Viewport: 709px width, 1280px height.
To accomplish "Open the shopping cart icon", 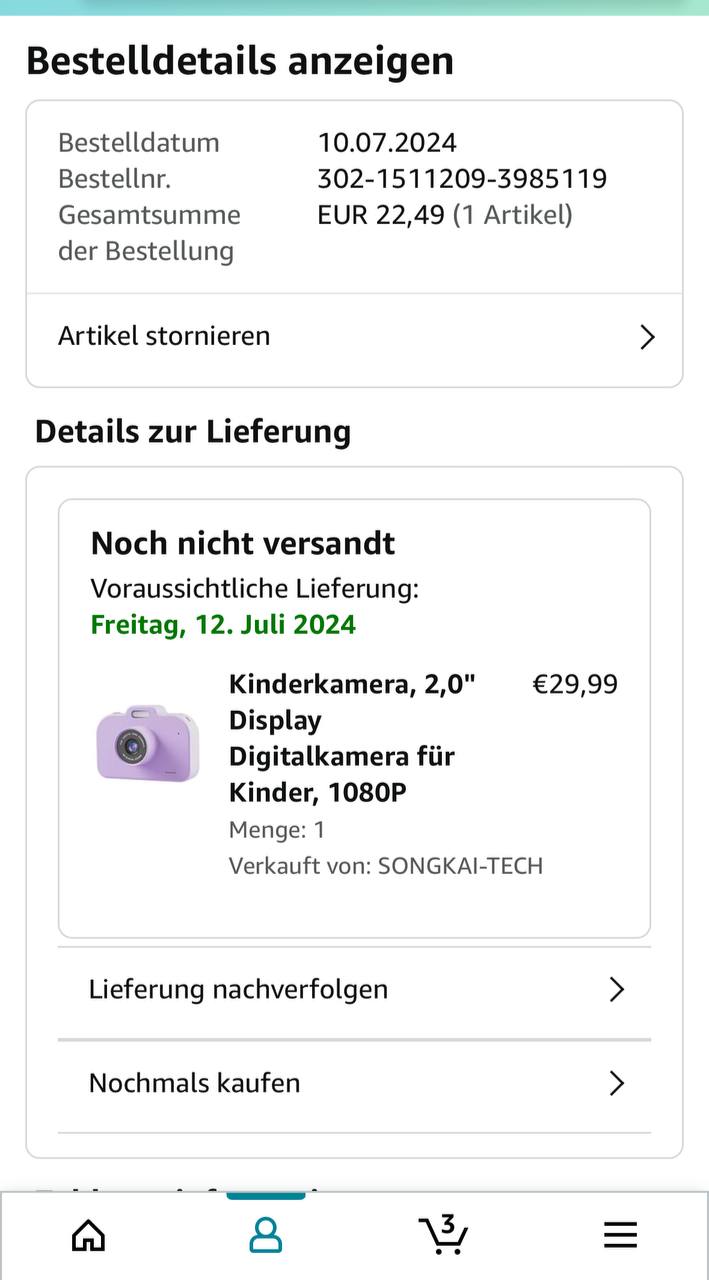I will pos(442,1235).
